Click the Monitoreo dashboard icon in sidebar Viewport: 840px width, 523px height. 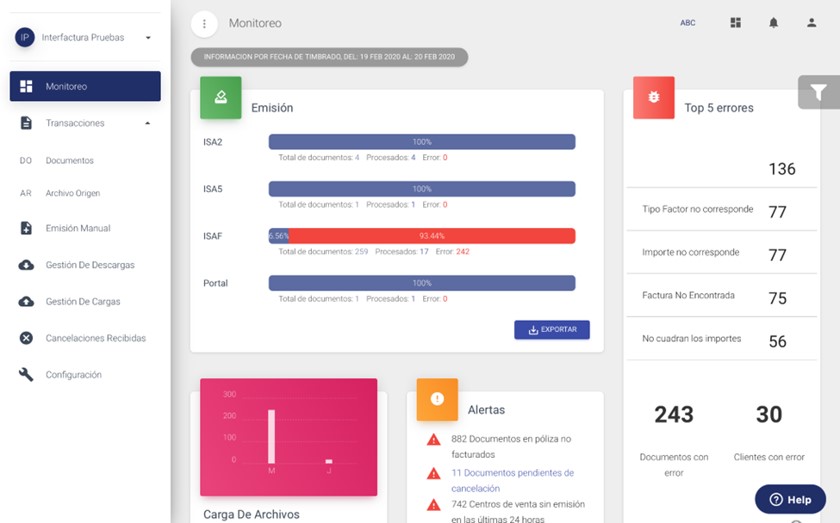click(26, 86)
